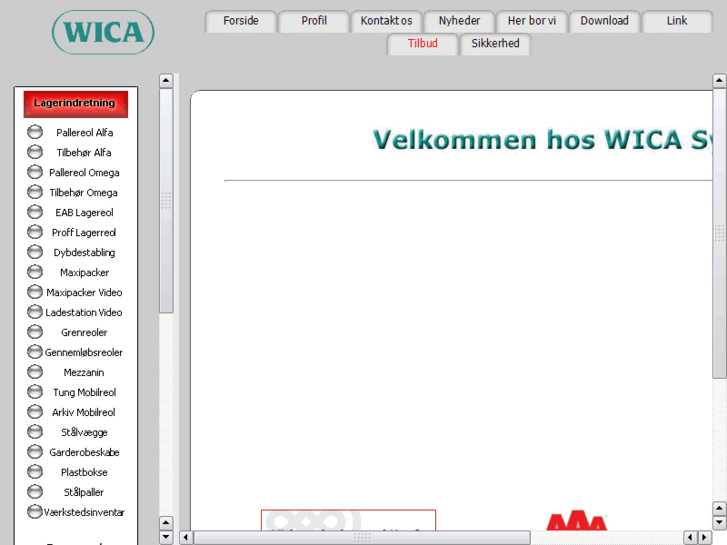Click the main content scrollbar top up arrow
Image resolution: width=727 pixels, height=545 pixels.
719,81
